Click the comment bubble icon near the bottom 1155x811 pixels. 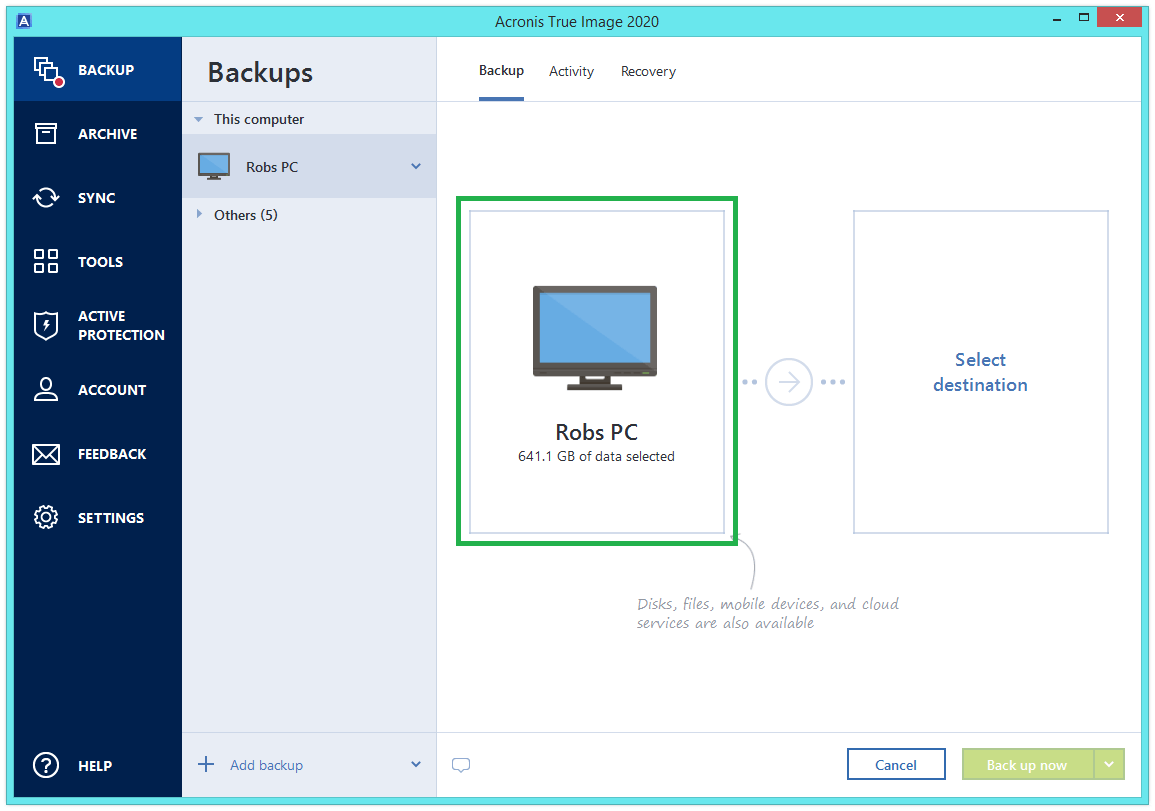coord(461,764)
